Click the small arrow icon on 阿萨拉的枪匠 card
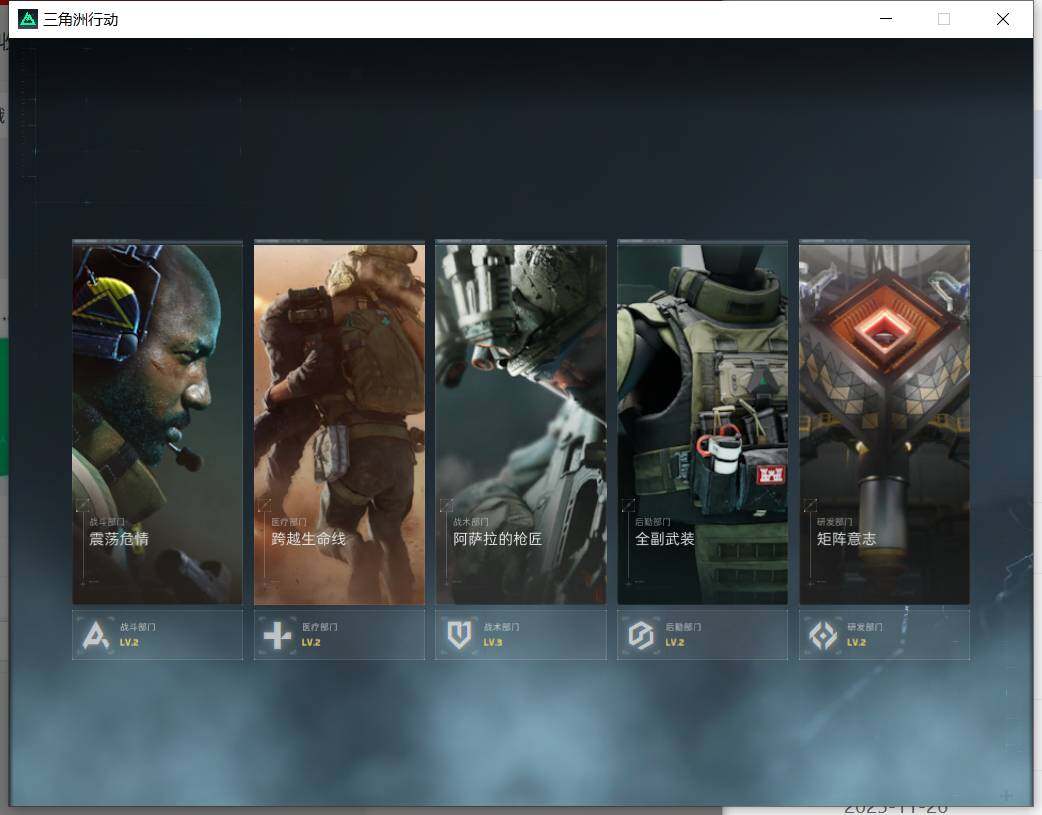The width and height of the screenshot is (1042, 815). [x=447, y=505]
